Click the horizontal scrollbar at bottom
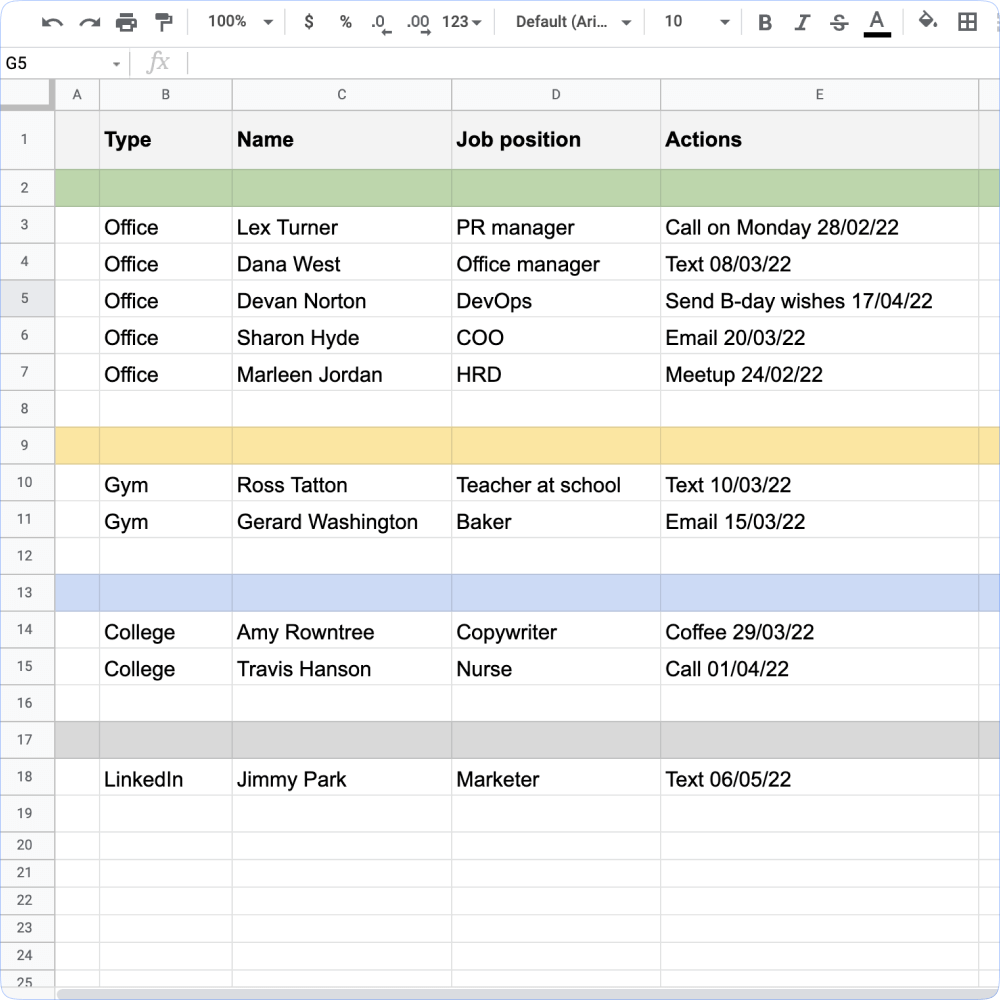Viewport: 1000px width, 1000px height. pos(527,994)
